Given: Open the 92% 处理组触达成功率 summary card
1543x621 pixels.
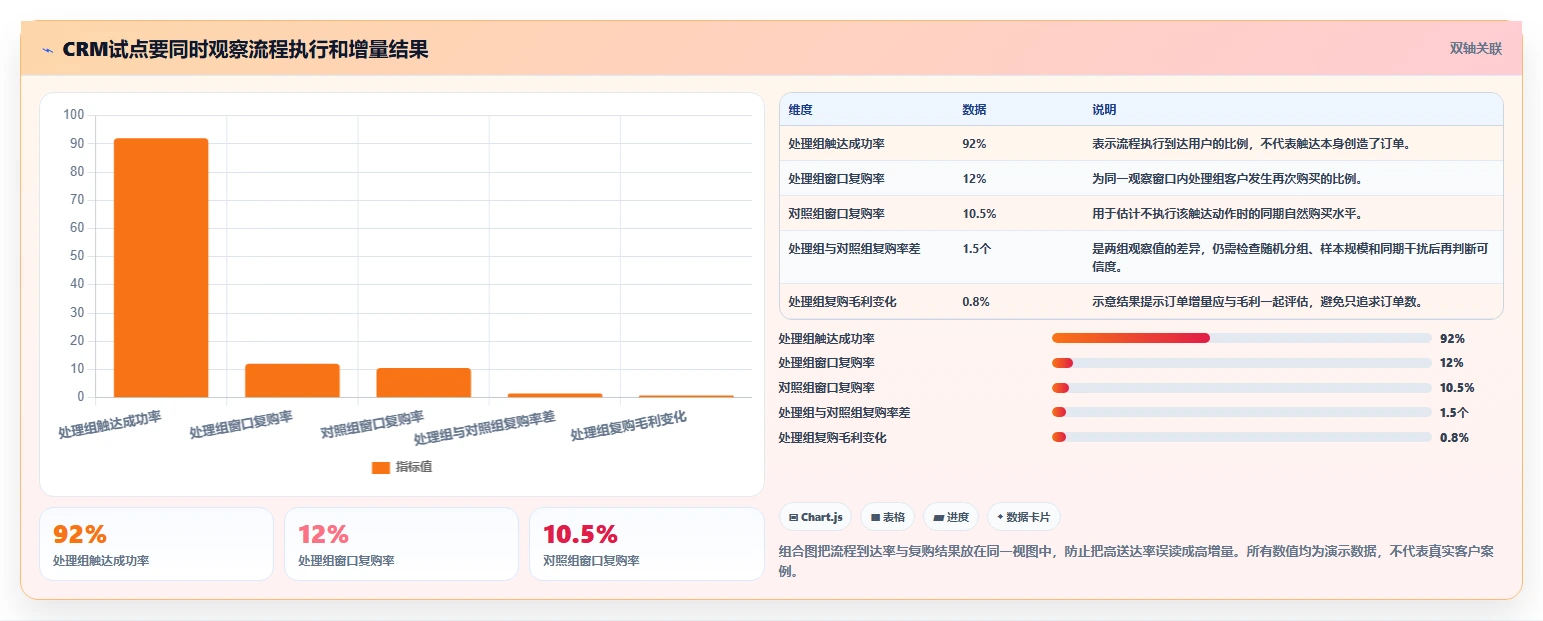Looking at the screenshot, I should click(x=156, y=544).
